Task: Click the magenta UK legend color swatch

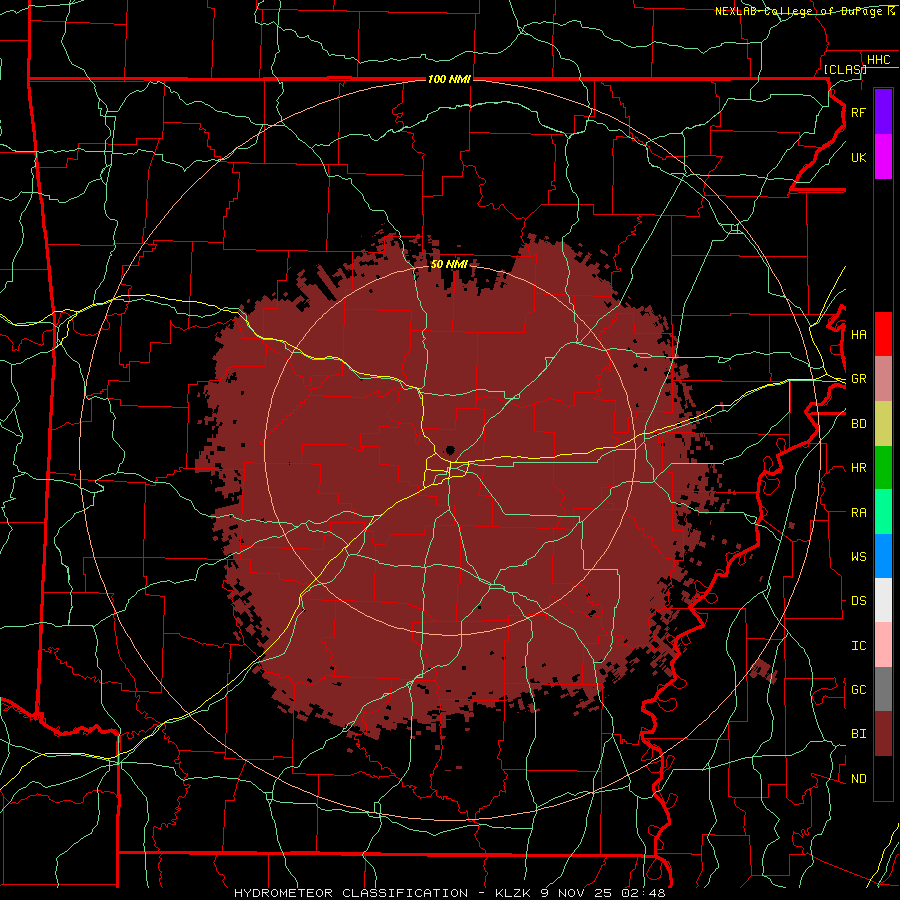Action: [x=883, y=157]
